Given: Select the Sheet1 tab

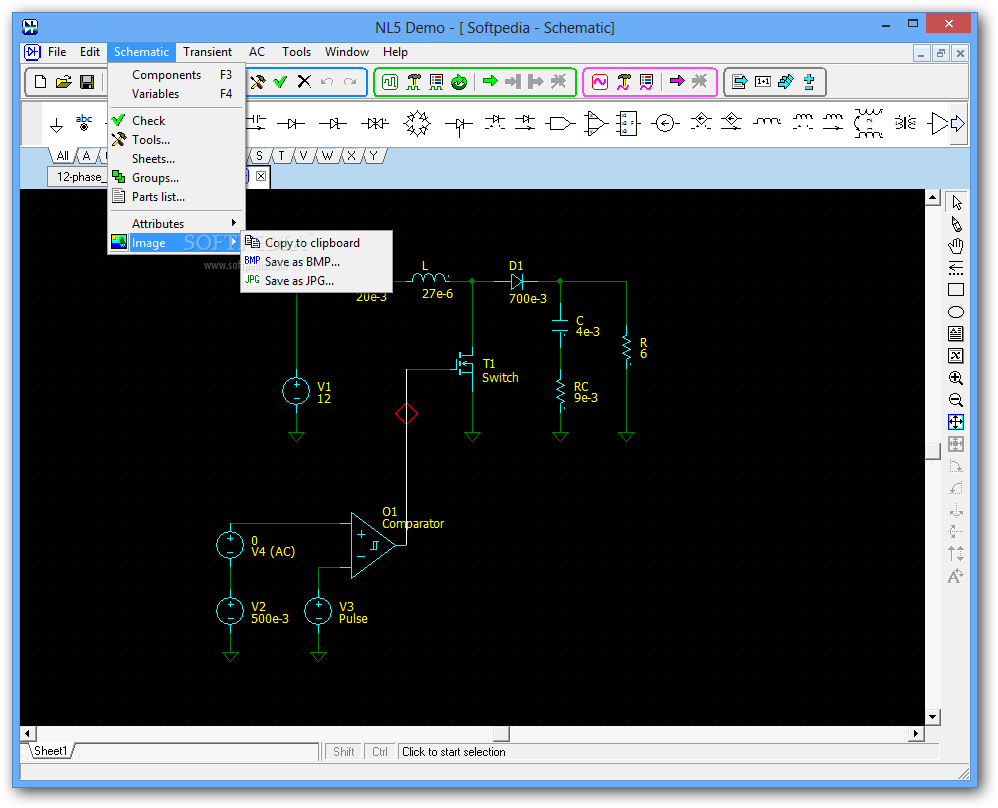Looking at the screenshot, I should point(51,751).
